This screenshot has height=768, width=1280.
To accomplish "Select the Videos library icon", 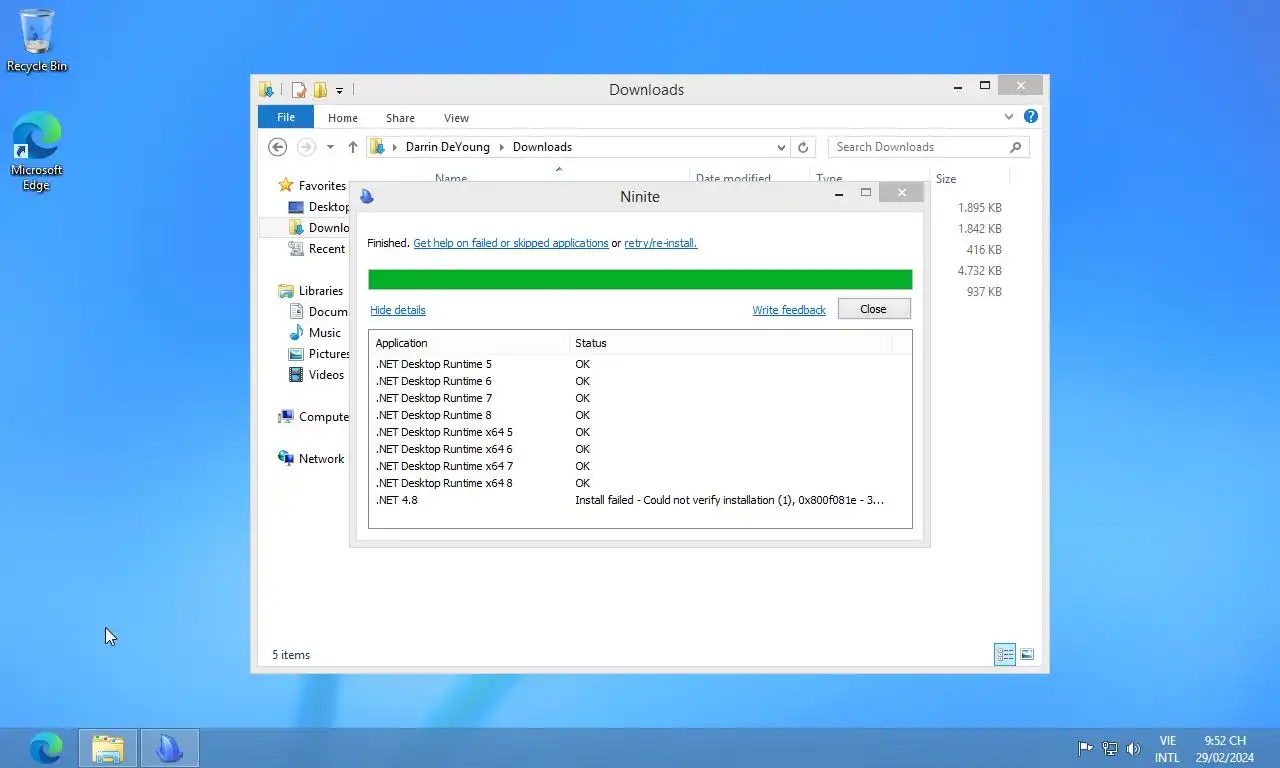I will click(296, 375).
